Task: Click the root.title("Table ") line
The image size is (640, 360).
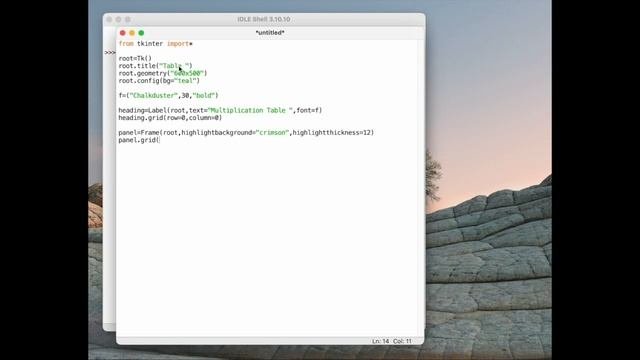Action: click(x=155, y=66)
